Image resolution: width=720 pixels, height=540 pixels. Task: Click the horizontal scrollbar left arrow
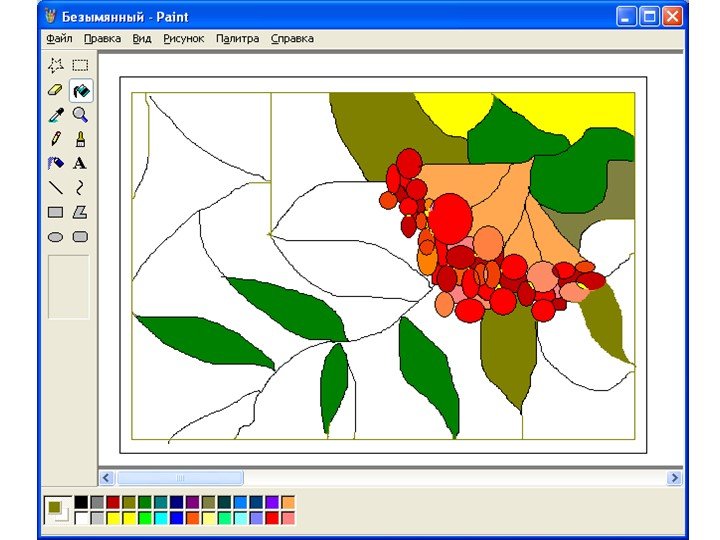coord(107,478)
